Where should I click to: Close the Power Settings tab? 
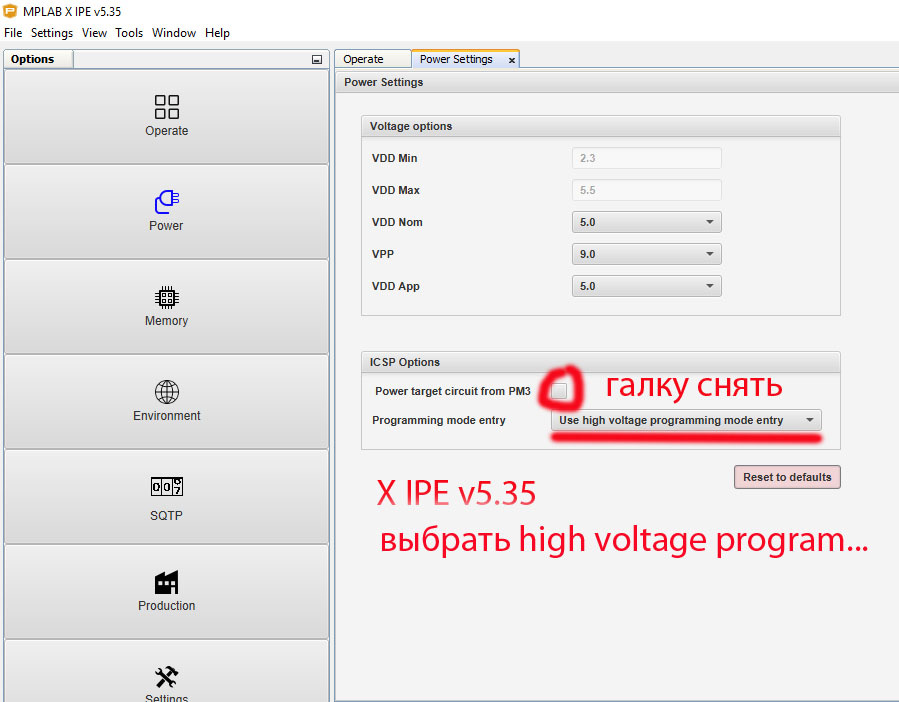click(511, 60)
